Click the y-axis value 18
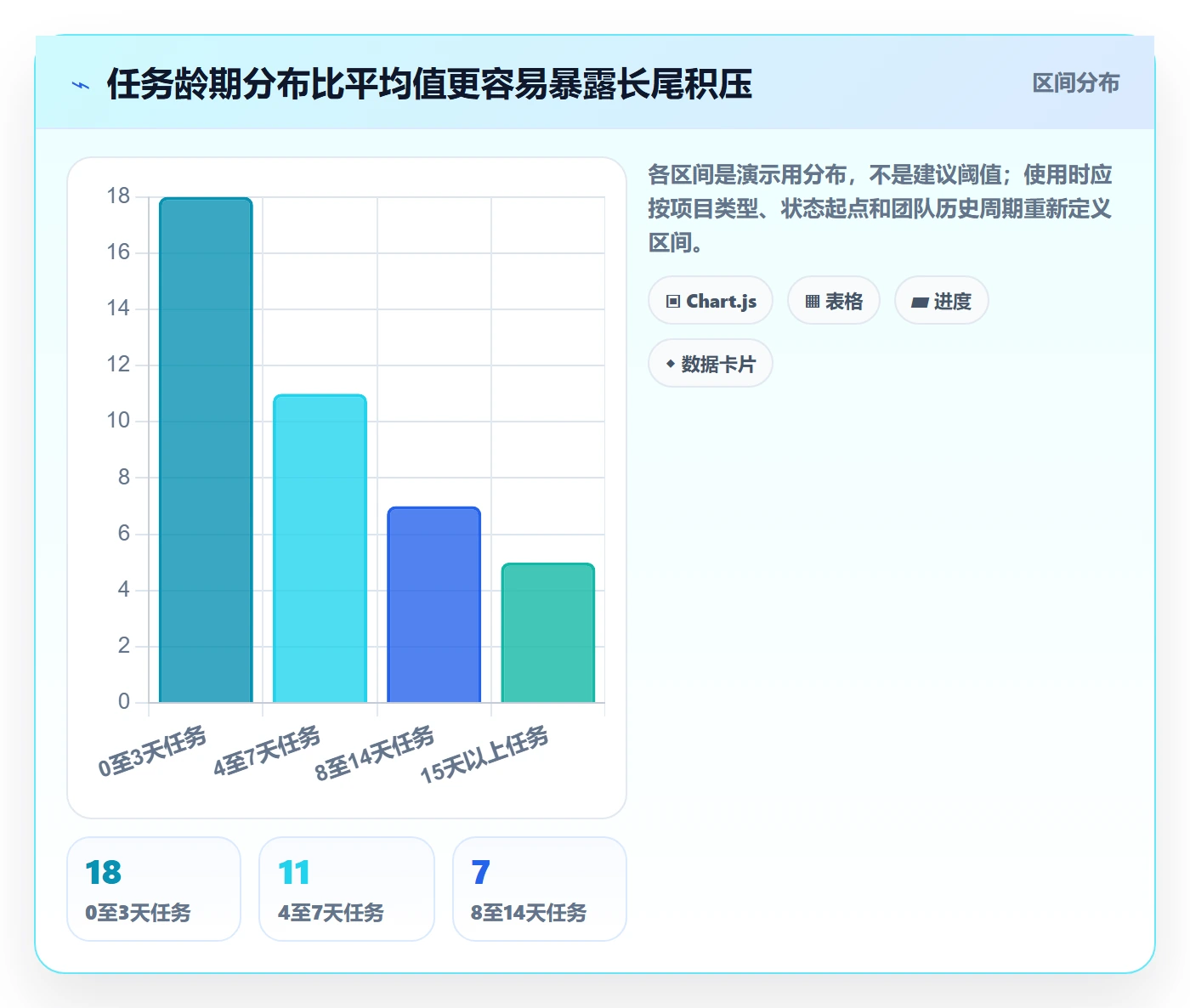1190x1008 pixels. pos(118,196)
